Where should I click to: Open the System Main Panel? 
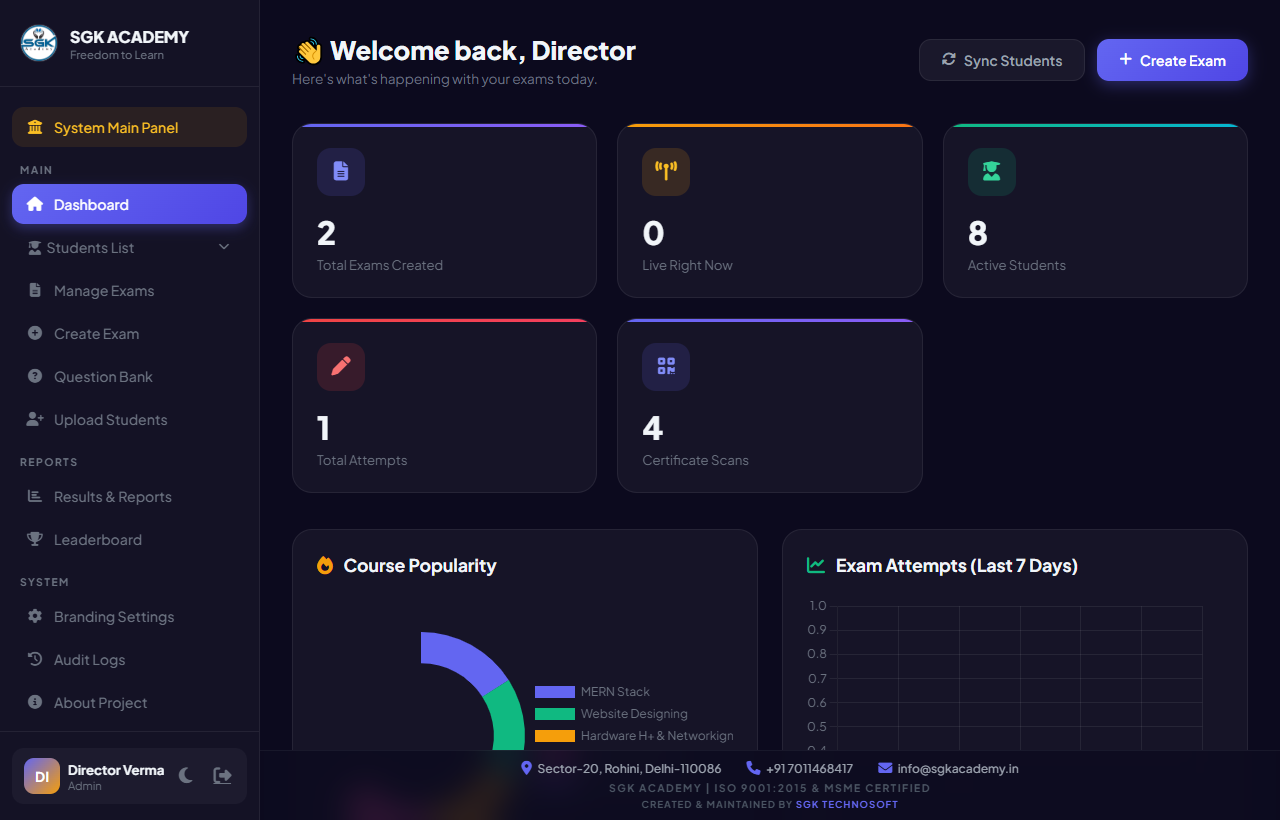pos(129,127)
